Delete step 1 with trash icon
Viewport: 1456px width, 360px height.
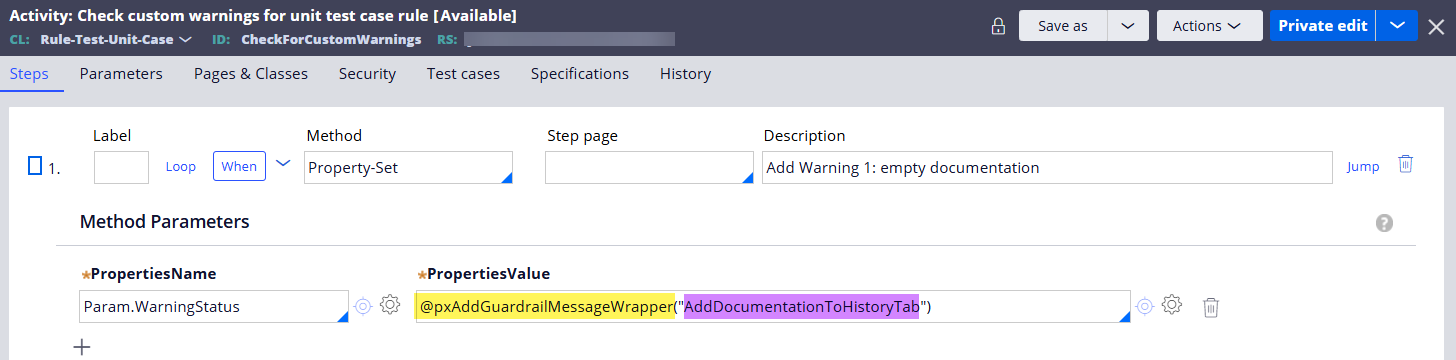click(1405, 164)
